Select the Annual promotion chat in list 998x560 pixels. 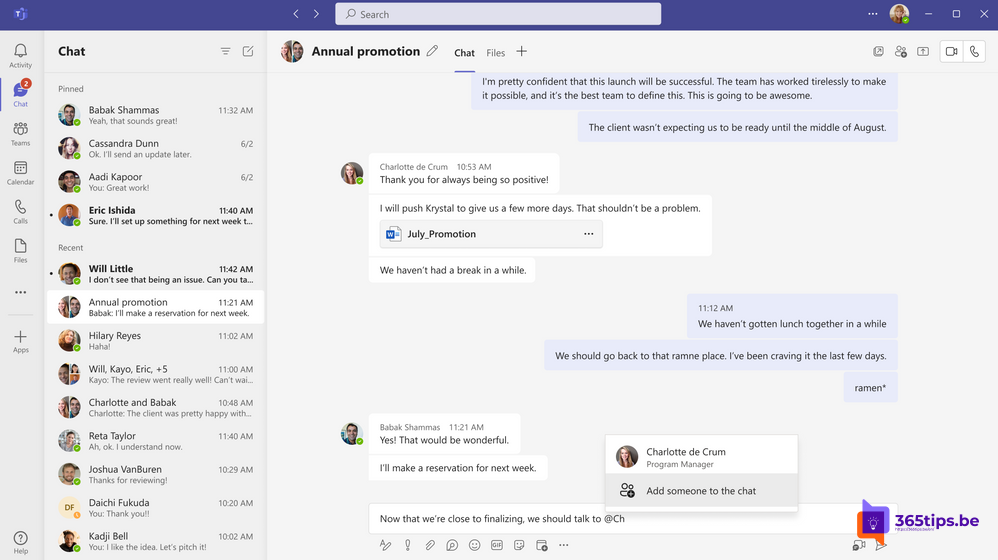[x=155, y=307]
